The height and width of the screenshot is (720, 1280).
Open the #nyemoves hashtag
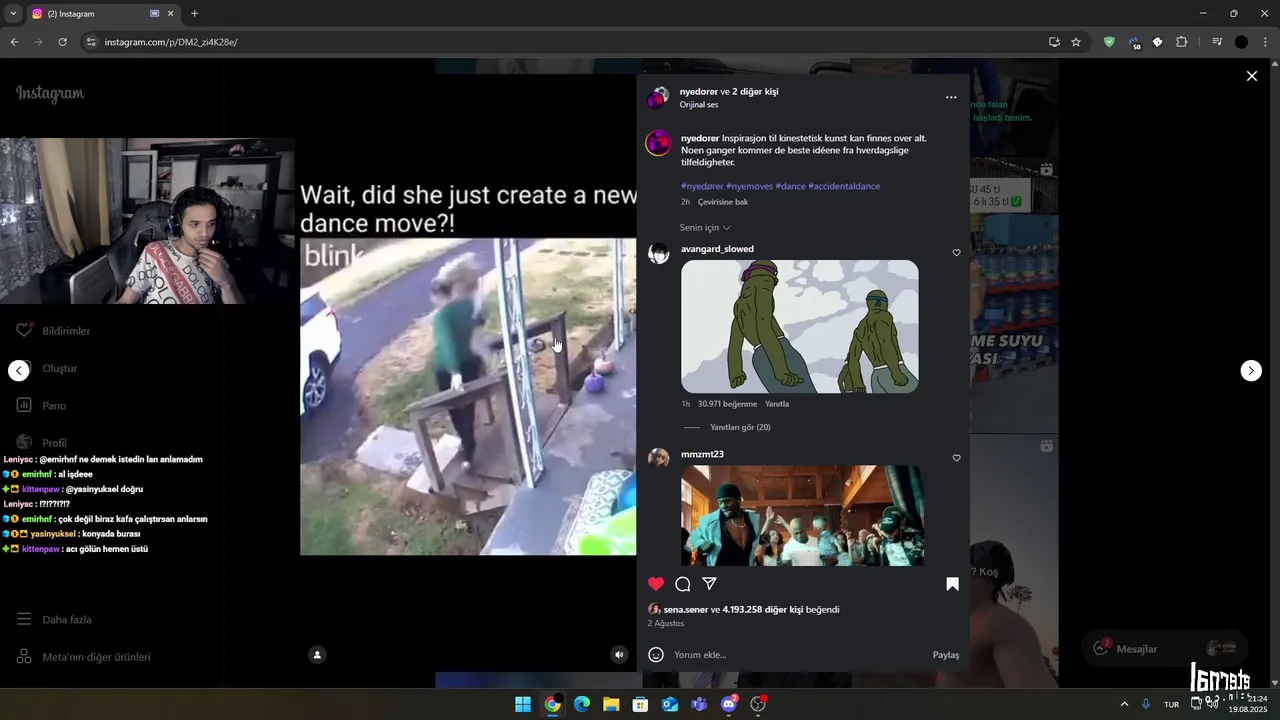tap(749, 186)
